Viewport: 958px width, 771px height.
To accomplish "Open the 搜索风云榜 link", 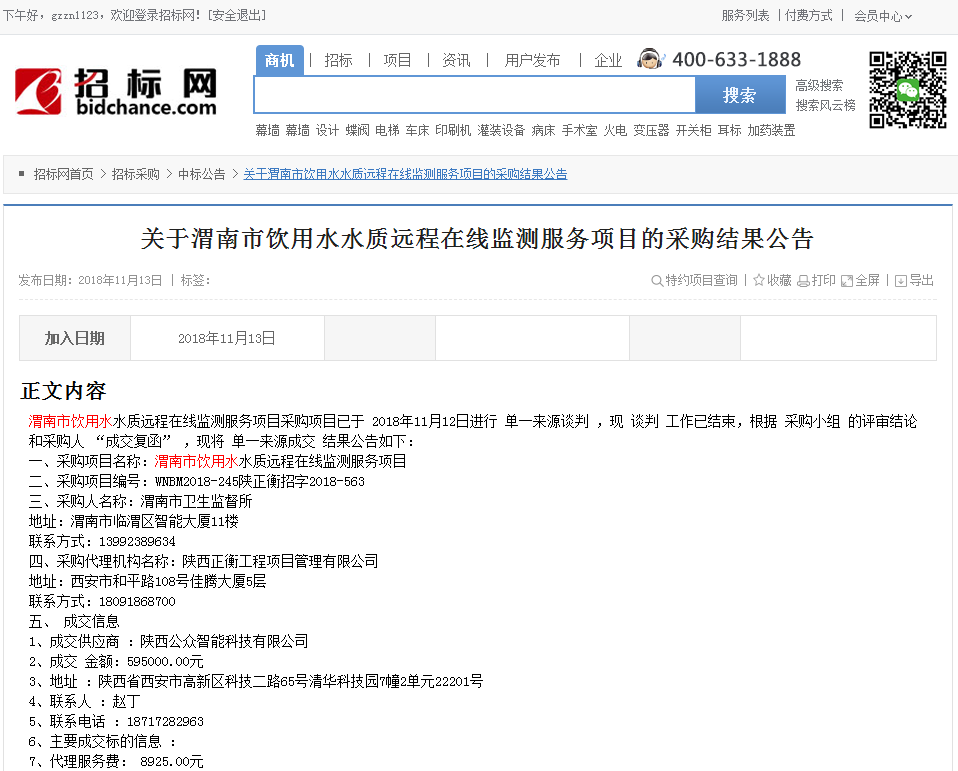I will coord(825,105).
